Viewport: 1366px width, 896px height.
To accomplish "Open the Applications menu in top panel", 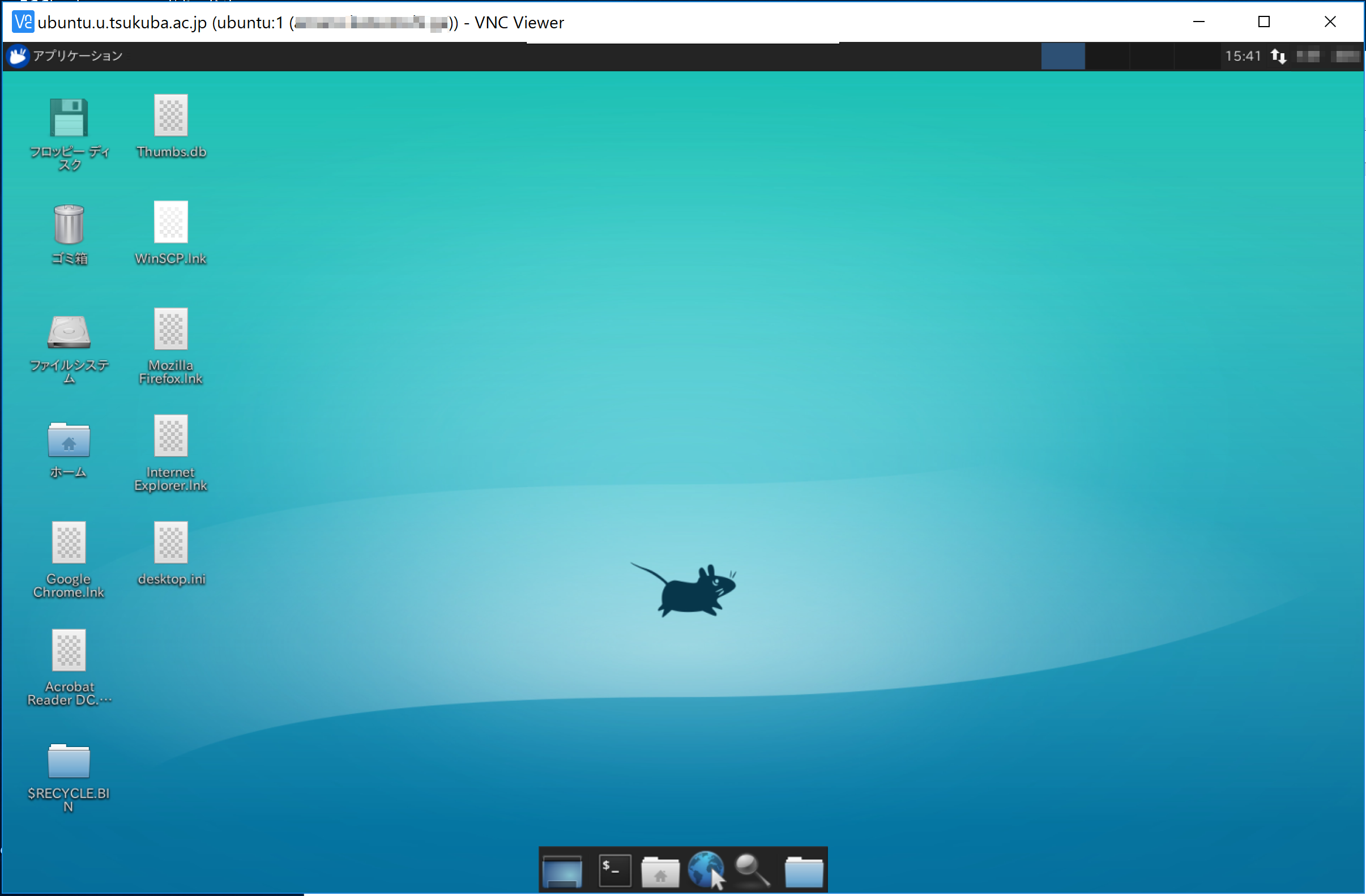I will coord(66,56).
